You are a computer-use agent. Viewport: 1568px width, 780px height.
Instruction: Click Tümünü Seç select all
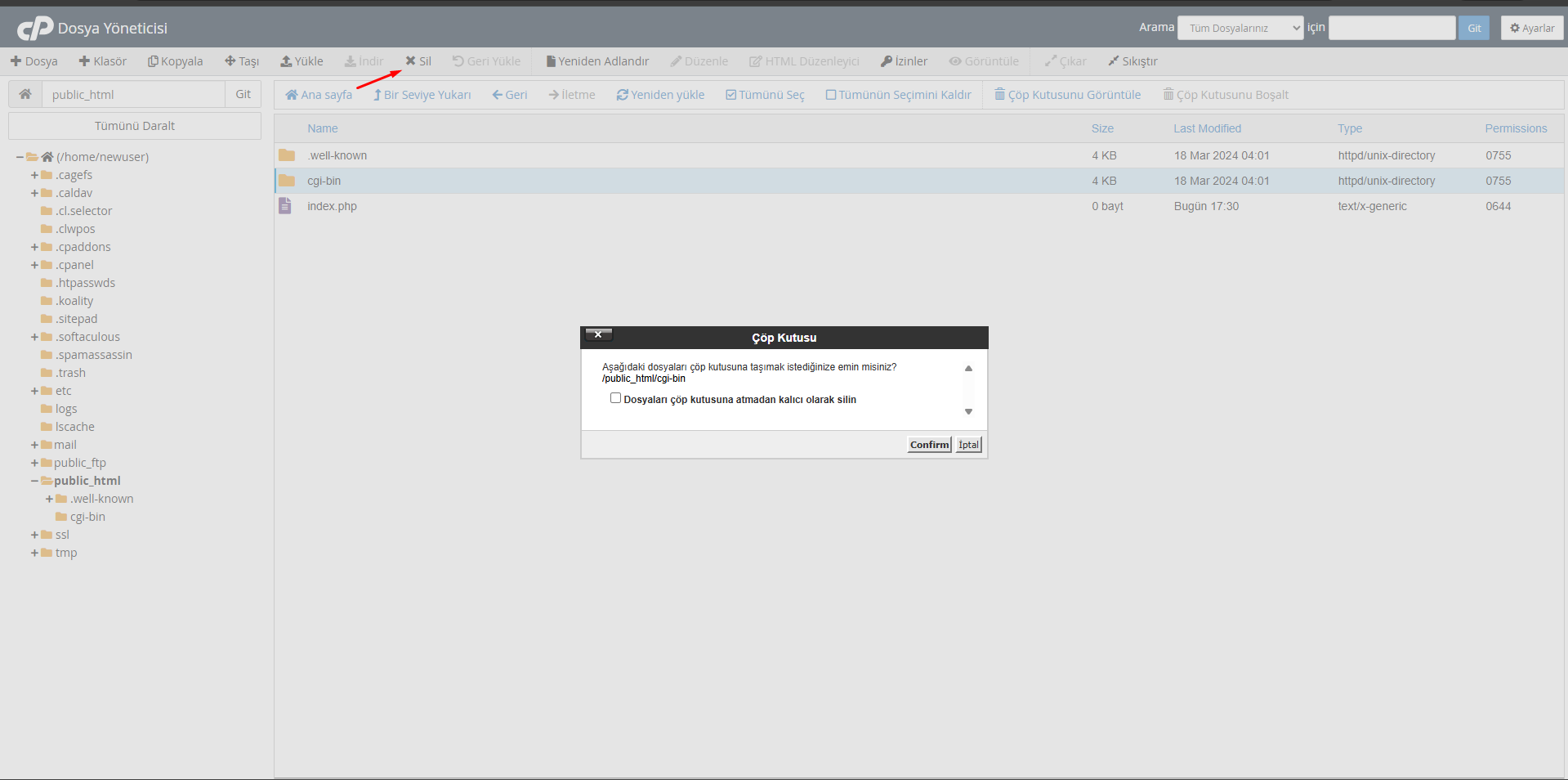coord(765,95)
